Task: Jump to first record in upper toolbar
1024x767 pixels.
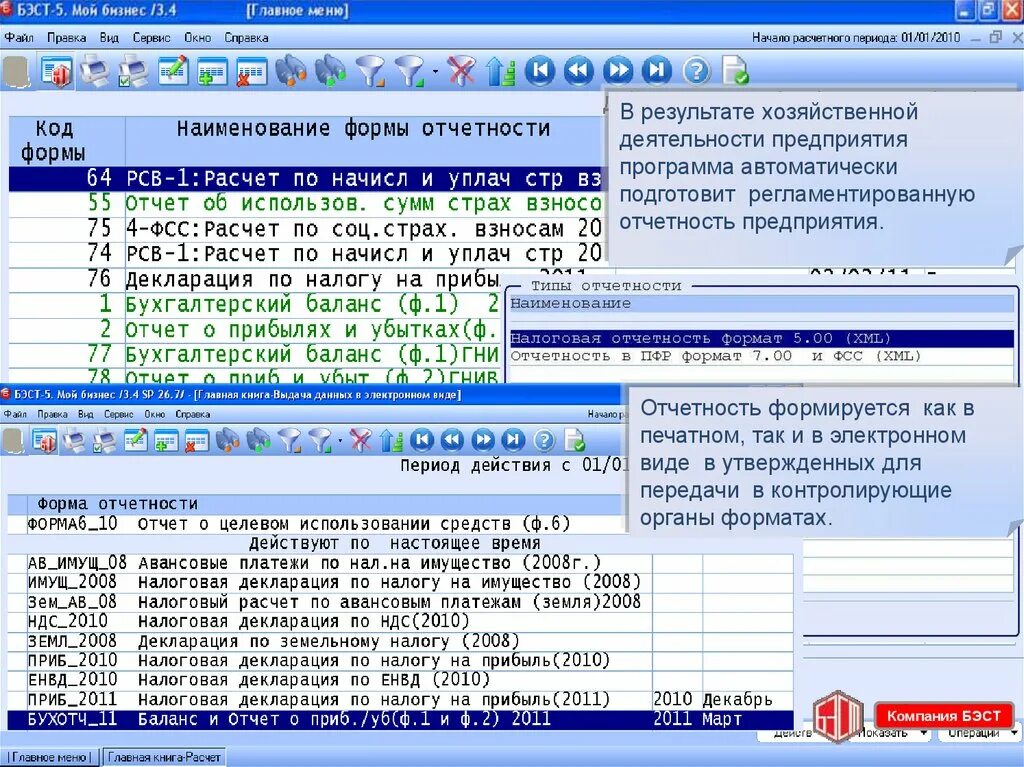Action: [539, 71]
